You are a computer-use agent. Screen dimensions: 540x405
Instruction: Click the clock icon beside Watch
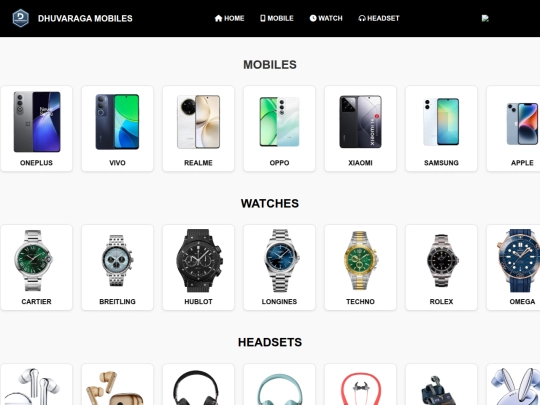point(313,18)
